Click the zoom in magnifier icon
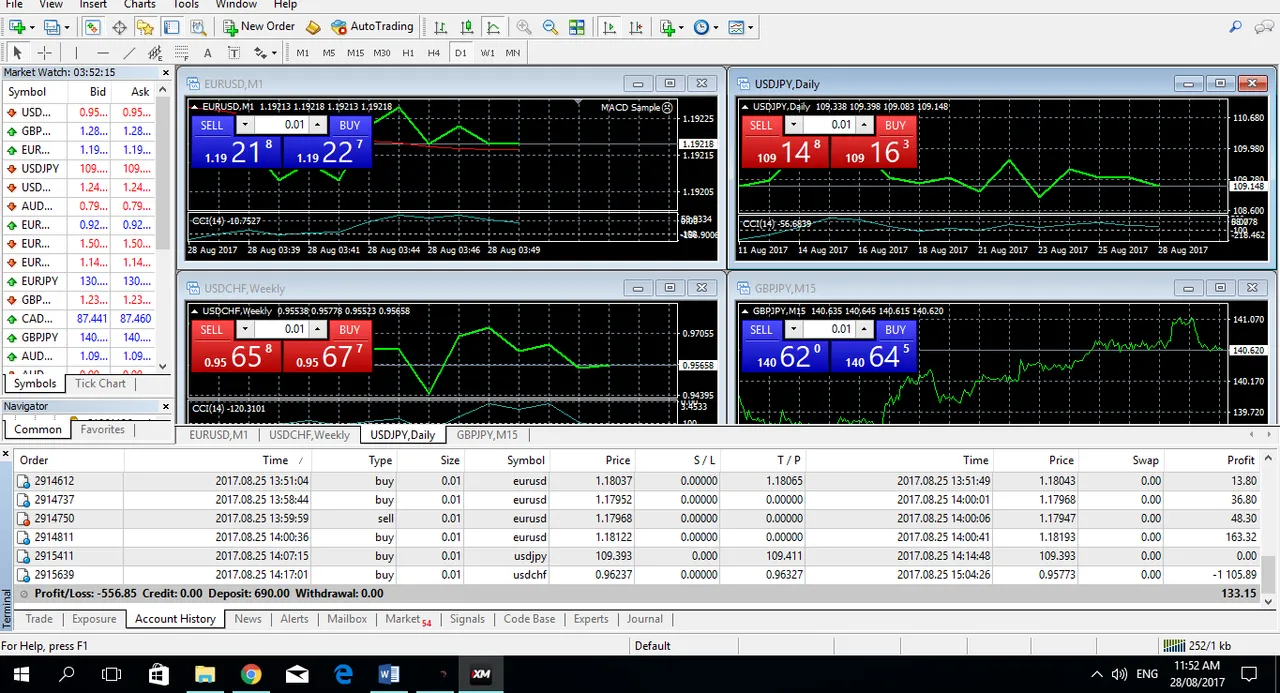The height and width of the screenshot is (693, 1280). click(x=523, y=28)
